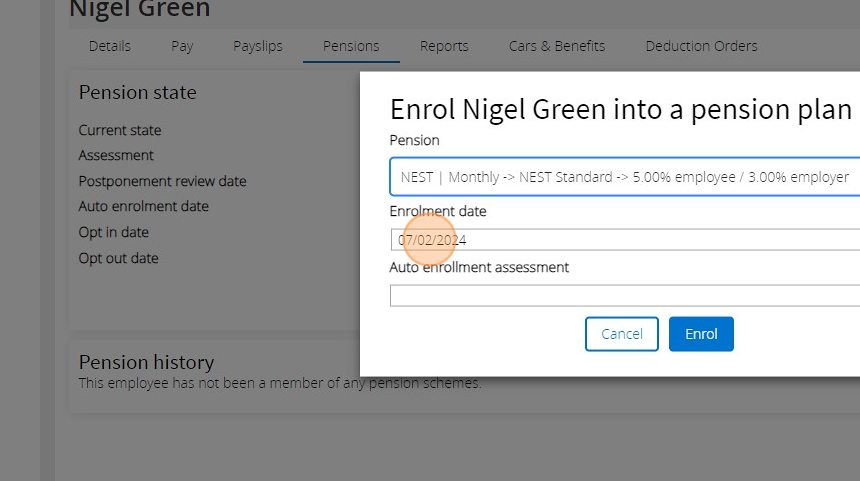The image size is (860, 481).
Task: Click the 'Pension history' section heading
Action: click(146, 362)
